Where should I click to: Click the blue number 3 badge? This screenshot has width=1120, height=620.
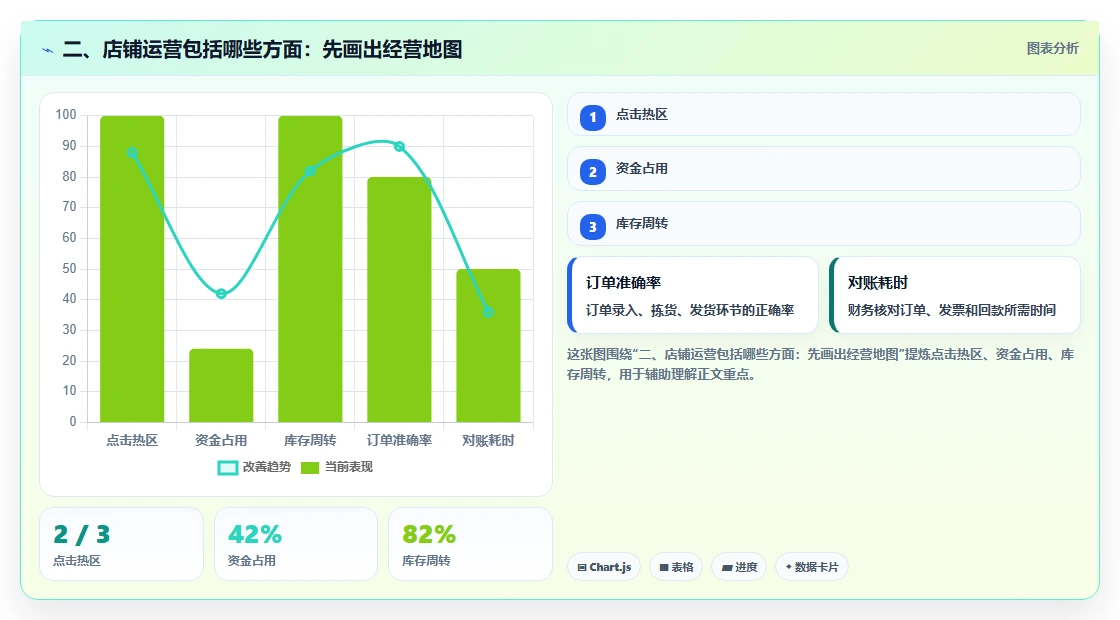(593, 226)
